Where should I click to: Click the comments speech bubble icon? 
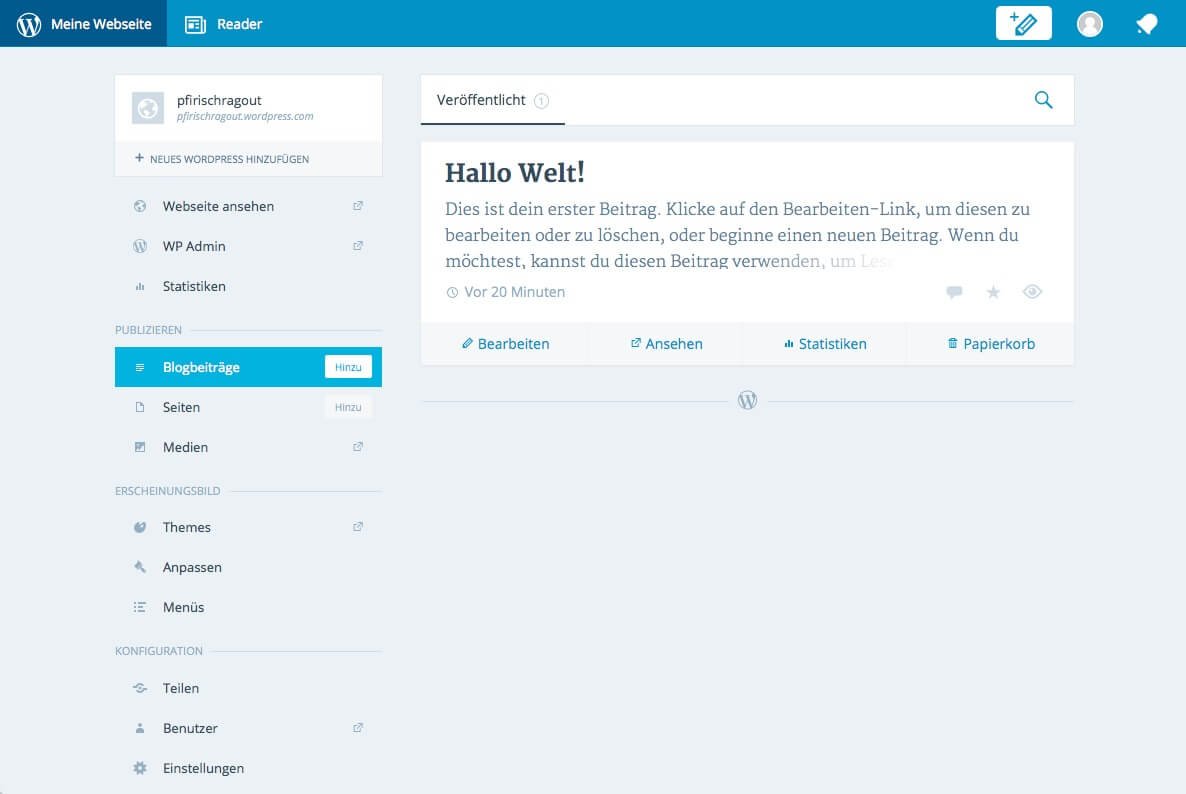click(954, 292)
